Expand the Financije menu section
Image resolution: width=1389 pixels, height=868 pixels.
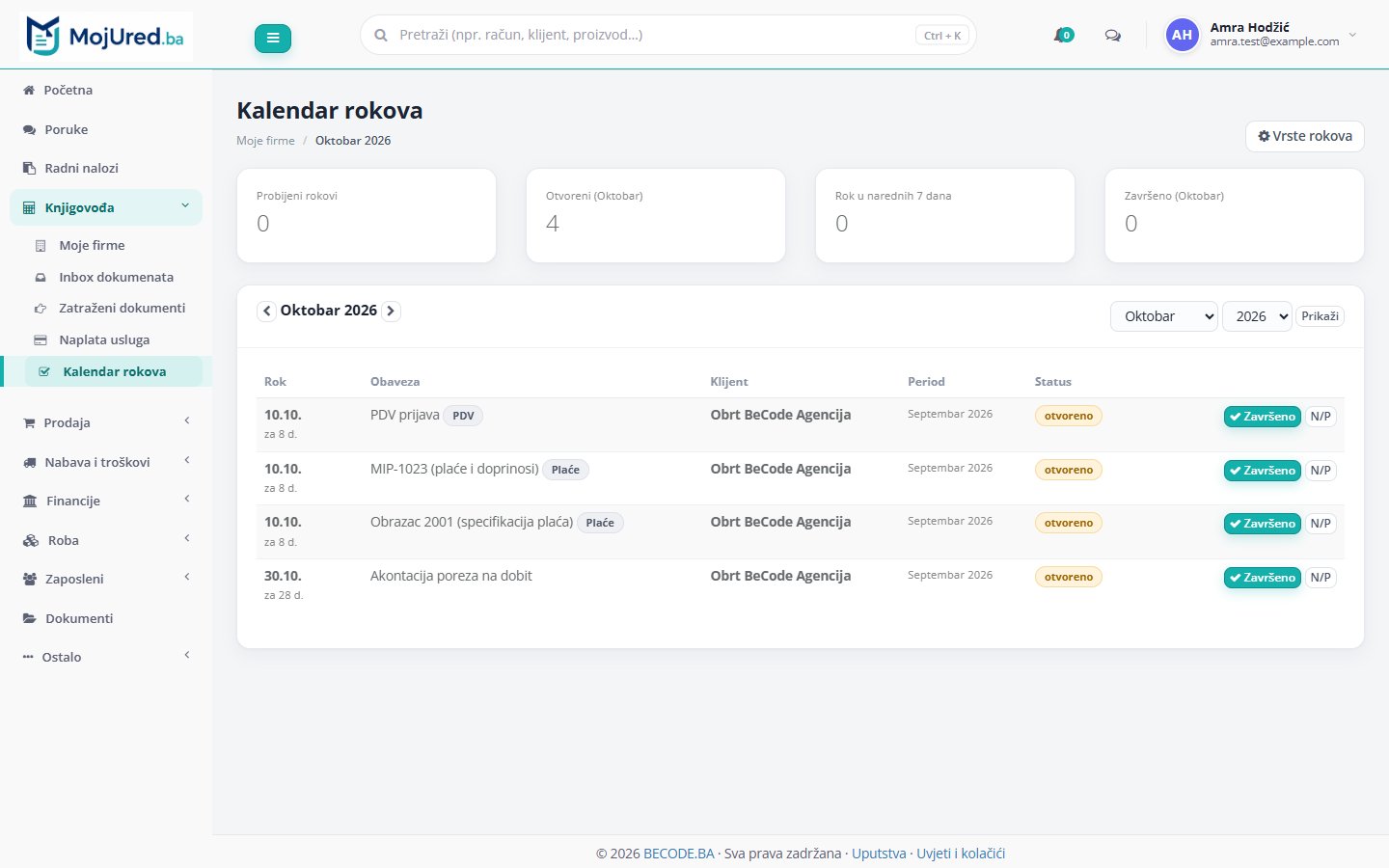(x=106, y=501)
